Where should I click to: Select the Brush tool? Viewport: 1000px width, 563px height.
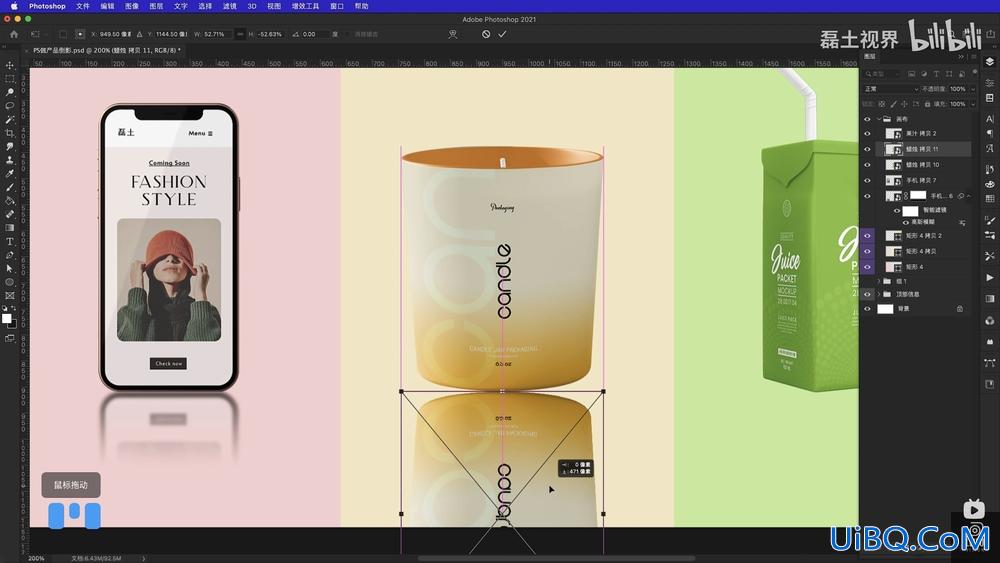(x=10, y=187)
